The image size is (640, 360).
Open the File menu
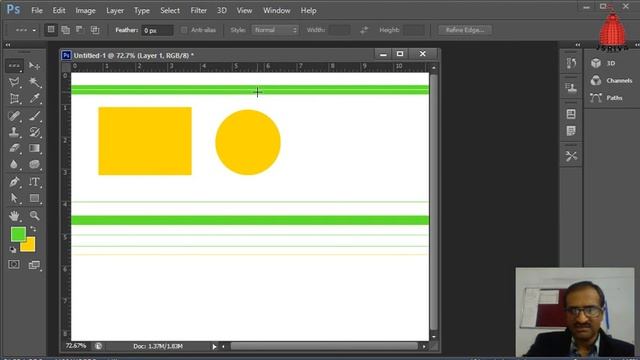point(37,11)
